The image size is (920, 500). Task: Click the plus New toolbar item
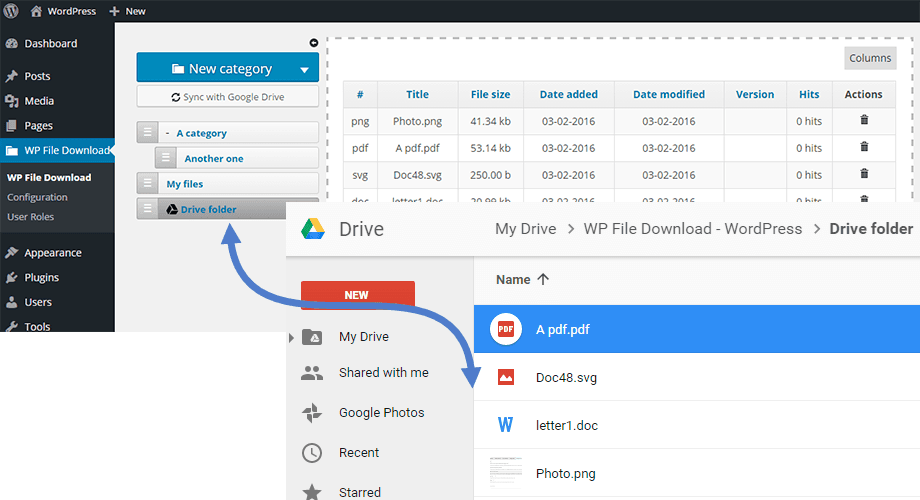(x=127, y=11)
